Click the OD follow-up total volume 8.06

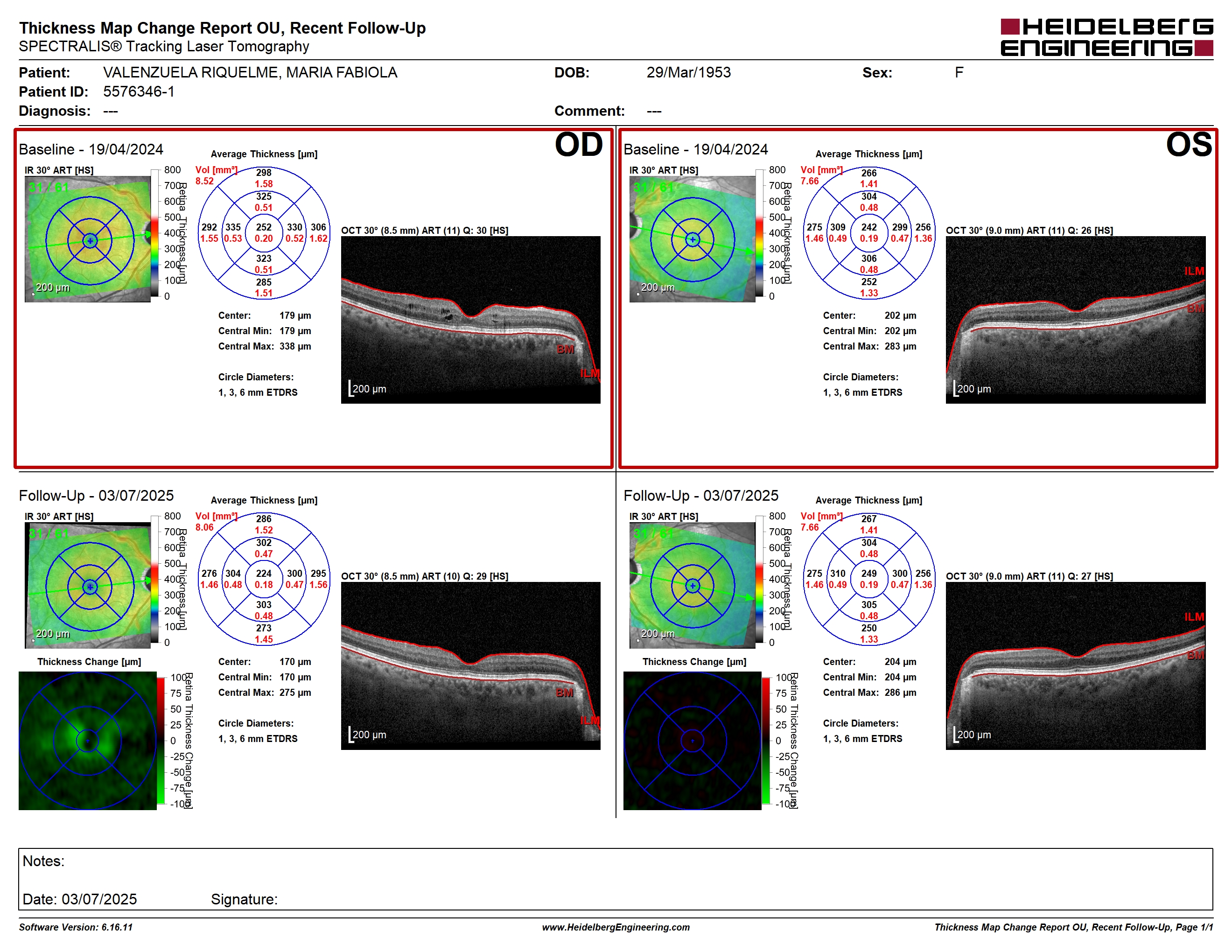click(205, 527)
